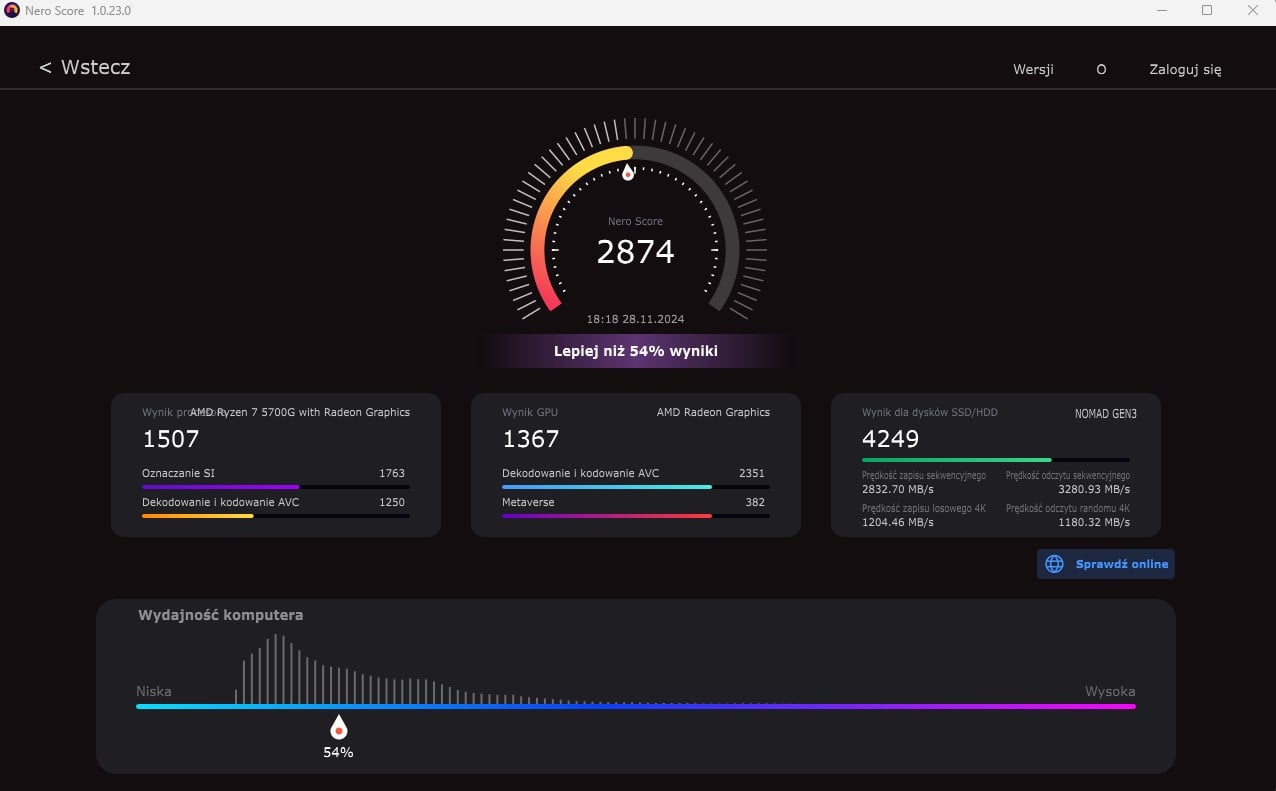
Task: Click the sequential read value 3280.93 MB/s
Action: tap(1094, 490)
